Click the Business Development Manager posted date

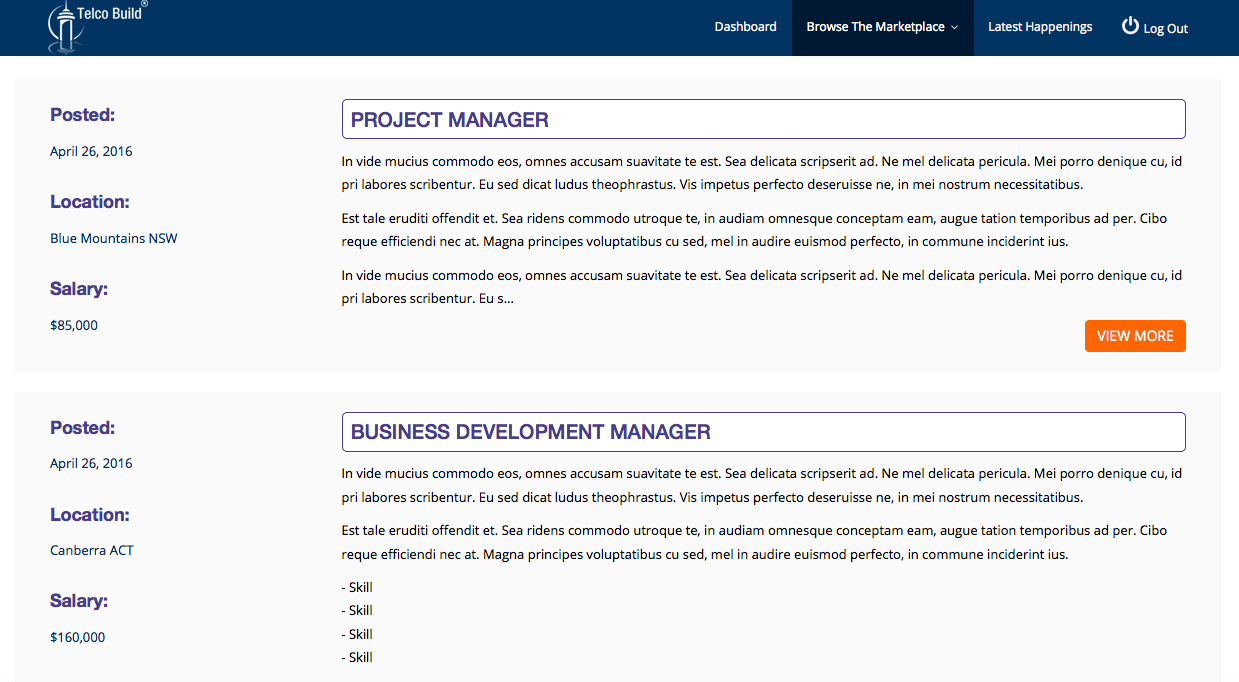(91, 463)
